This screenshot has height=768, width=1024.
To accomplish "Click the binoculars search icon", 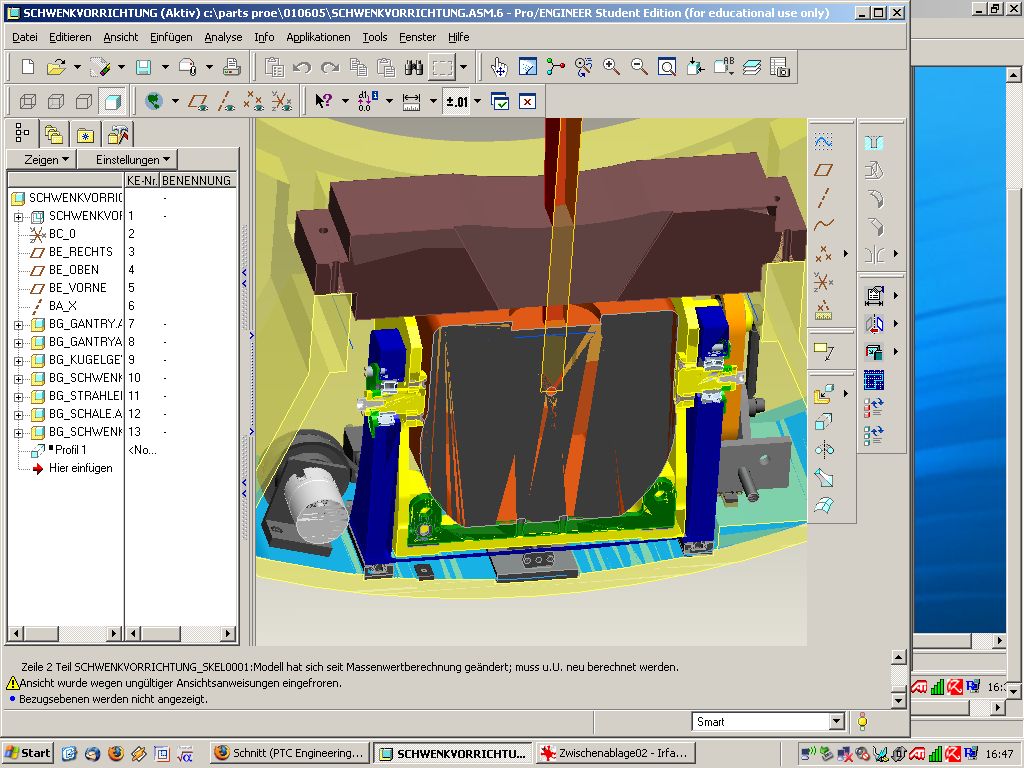I will point(414,67).
